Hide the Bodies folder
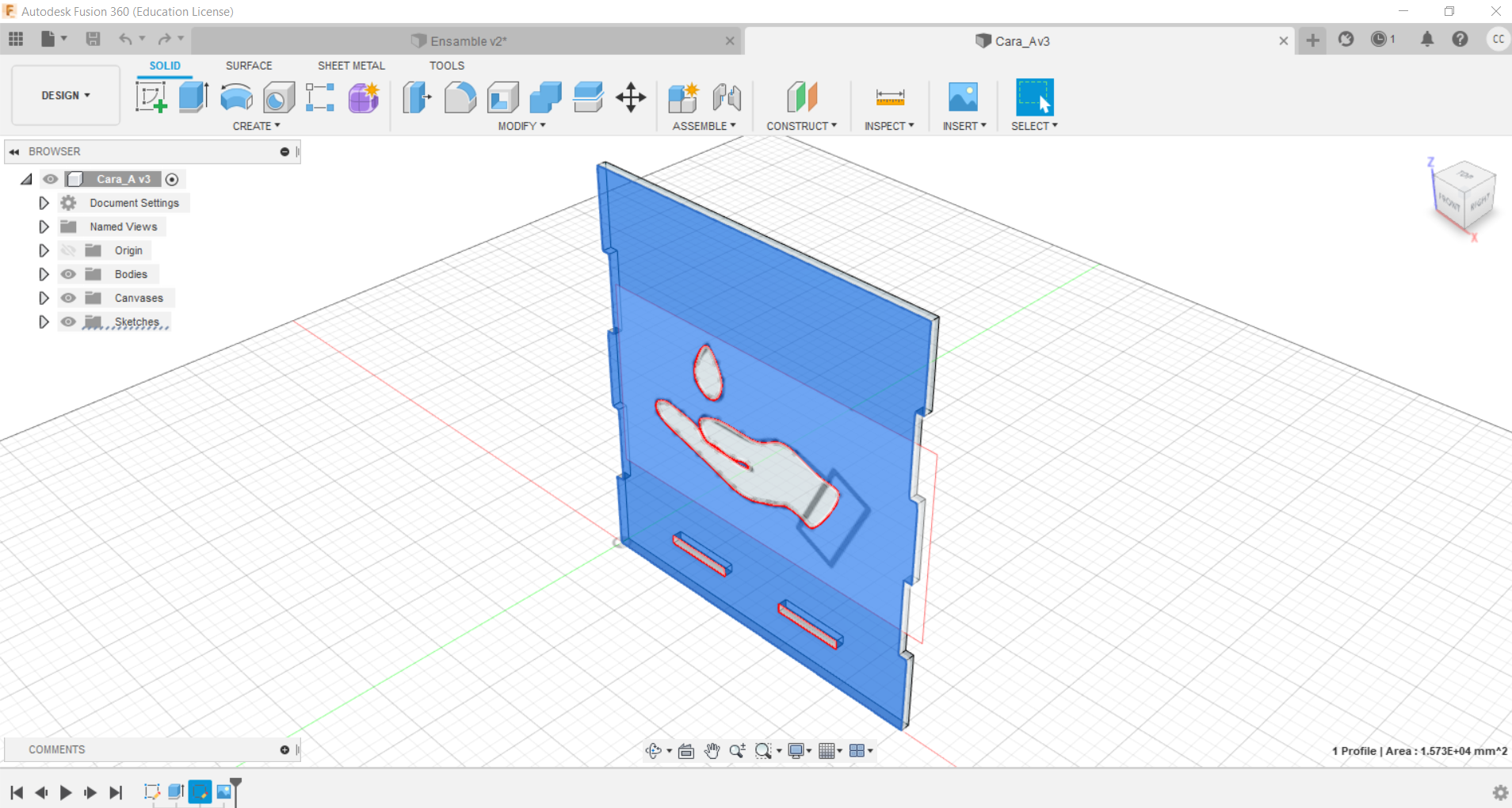Viewport: 1512px width, 808px height. (x=69, y=274)
